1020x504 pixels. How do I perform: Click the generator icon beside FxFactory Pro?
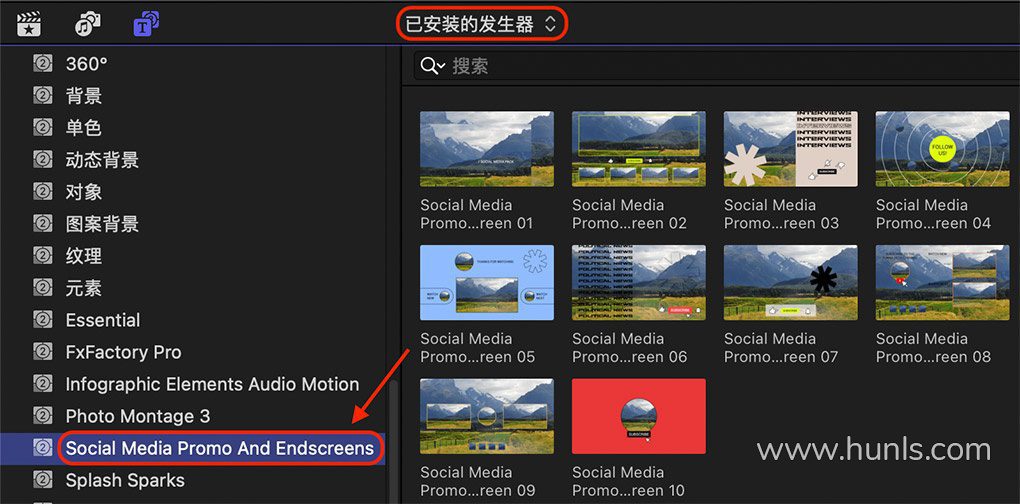coord(43,351)
